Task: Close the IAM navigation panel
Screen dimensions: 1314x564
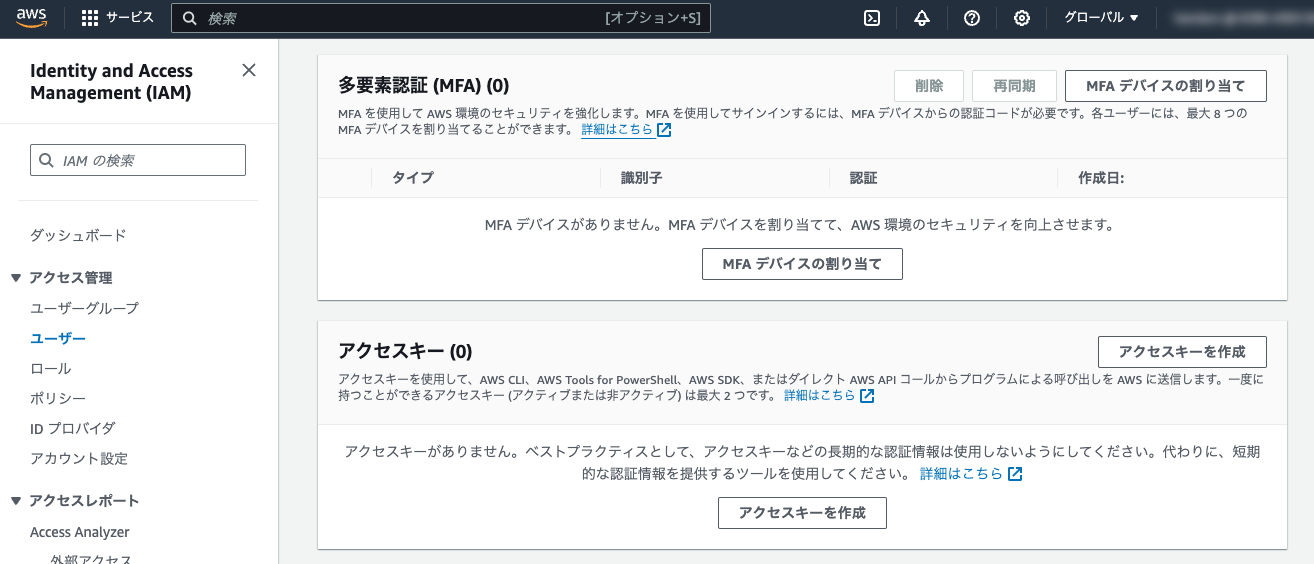Action: tap(249, 70)
